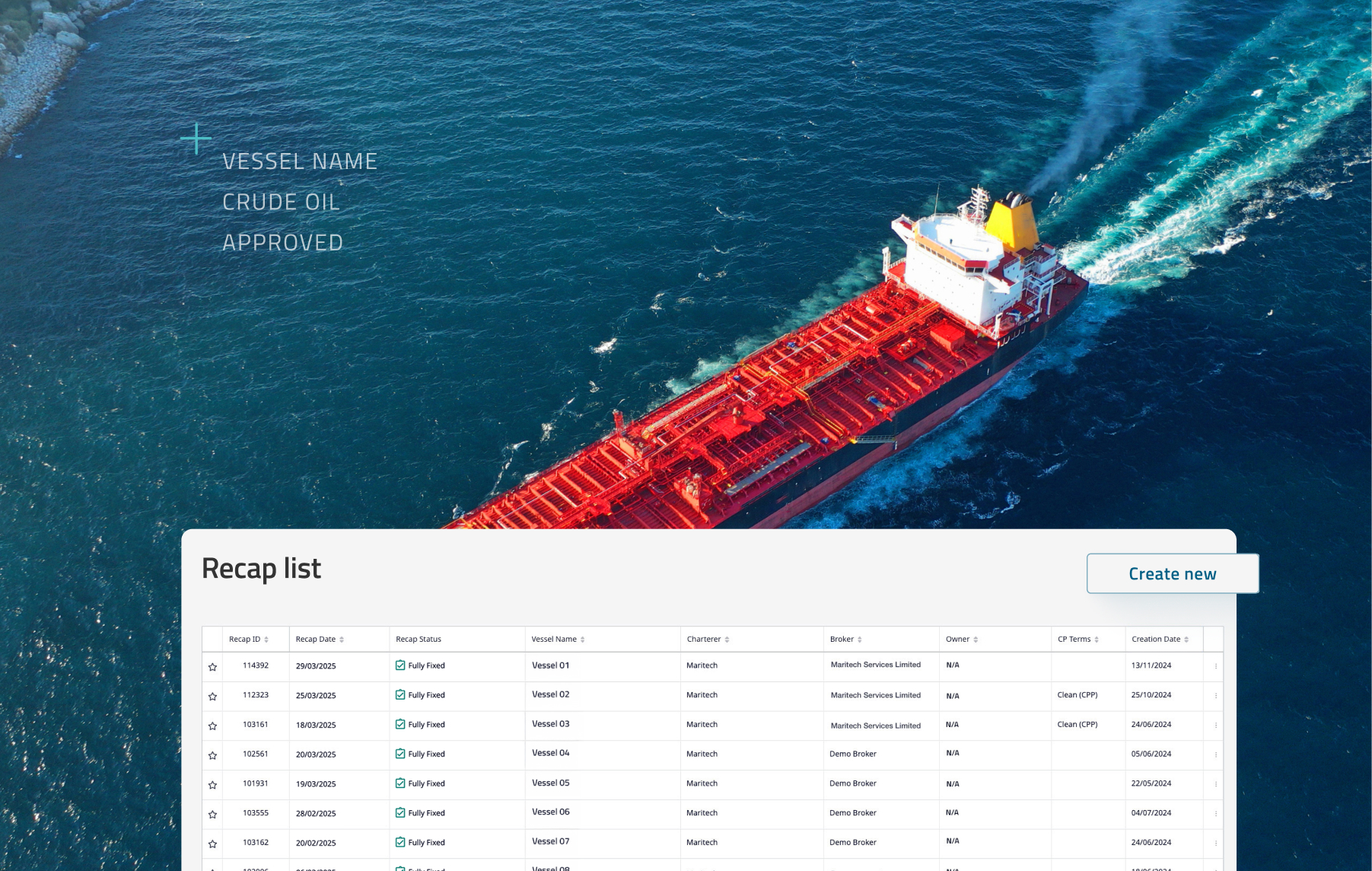Click the Fully Fixed icon beside 18/03/2025
Viewport: 1372px width, 871px height.
[x=400, y=725]
